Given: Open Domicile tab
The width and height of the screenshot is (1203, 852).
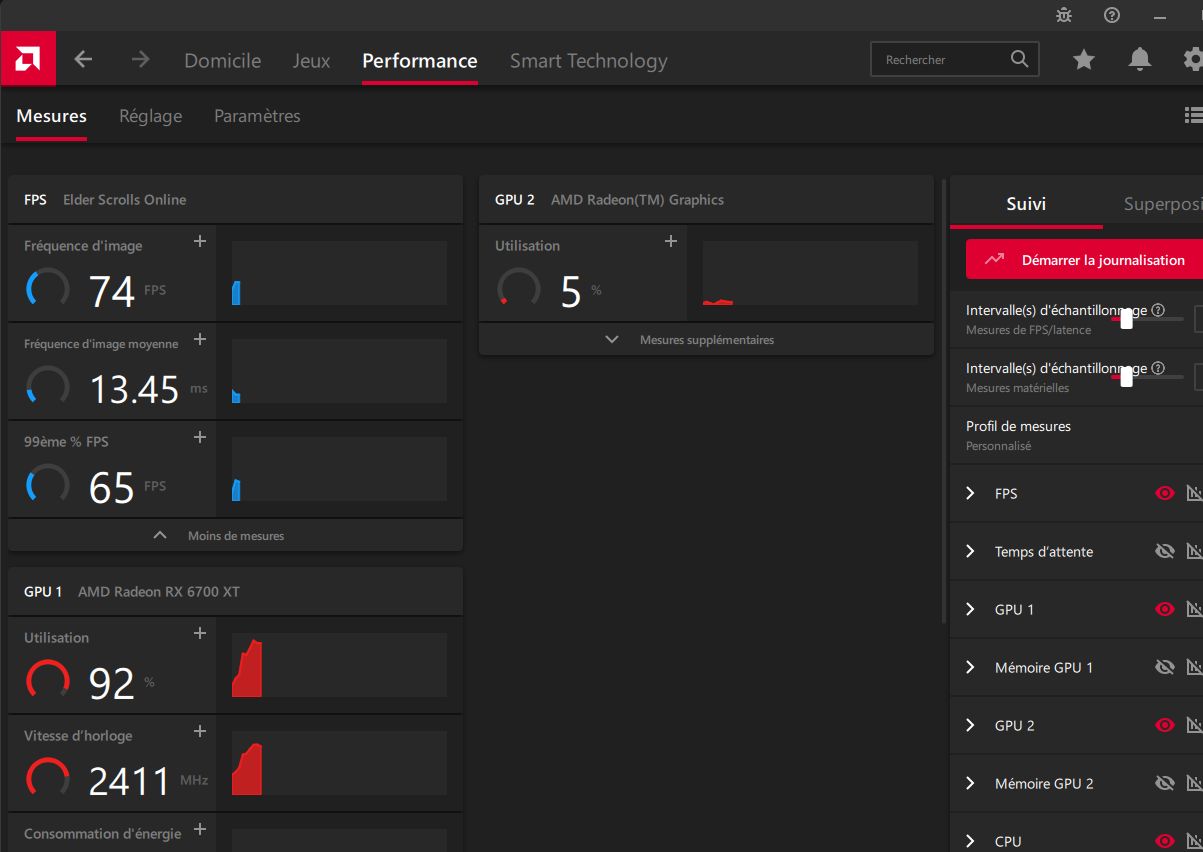Looking at the screenshot, I should [x=223, y=60].
